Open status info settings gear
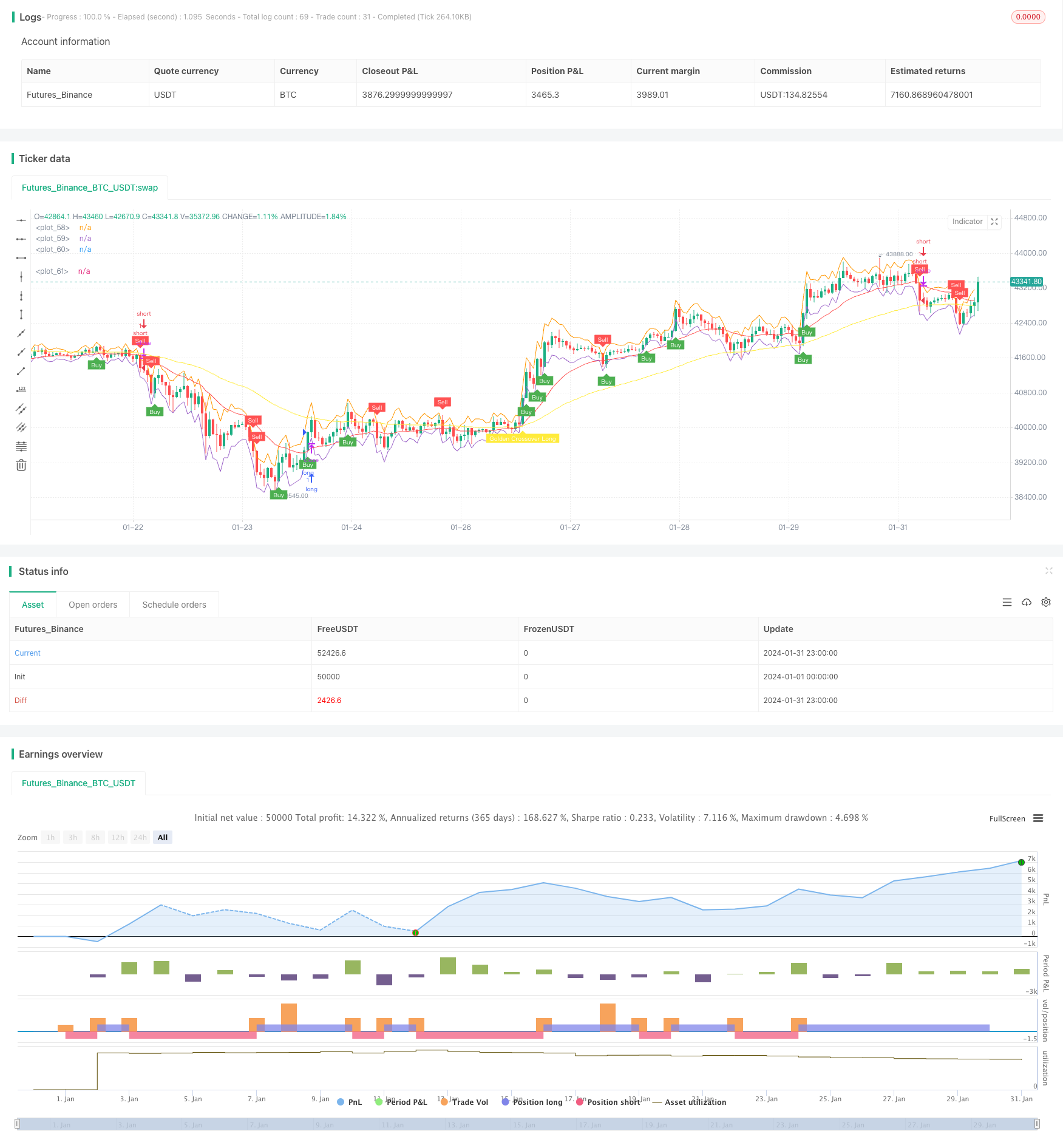This screenshot has width=1063, height=1148. 1046,602
